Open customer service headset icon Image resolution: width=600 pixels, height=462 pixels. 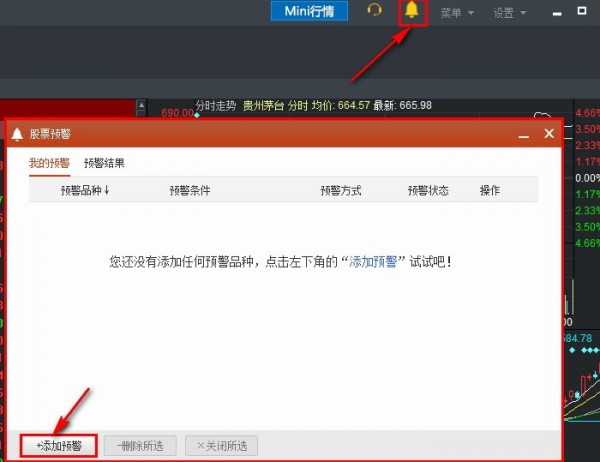375,12
